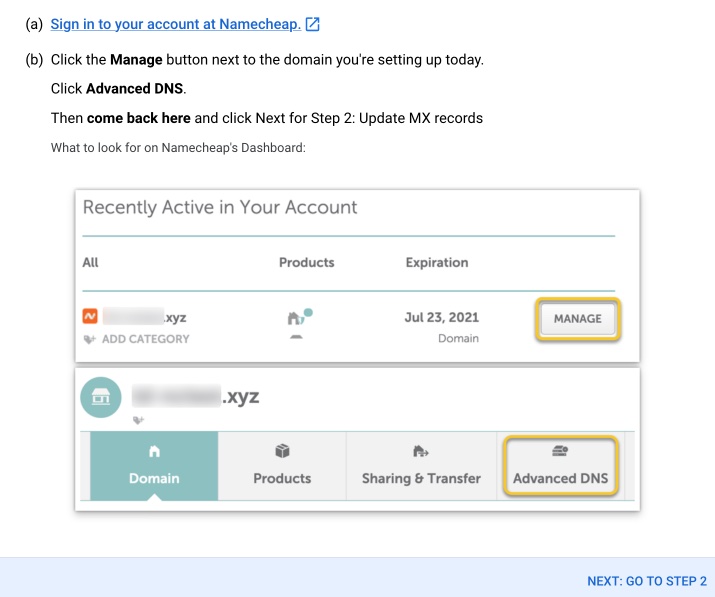Image resolution: width=715 pixels, height=597 pixels.
Task: Click the large blurred .xyz domain heading
Action: click(195, 396)
